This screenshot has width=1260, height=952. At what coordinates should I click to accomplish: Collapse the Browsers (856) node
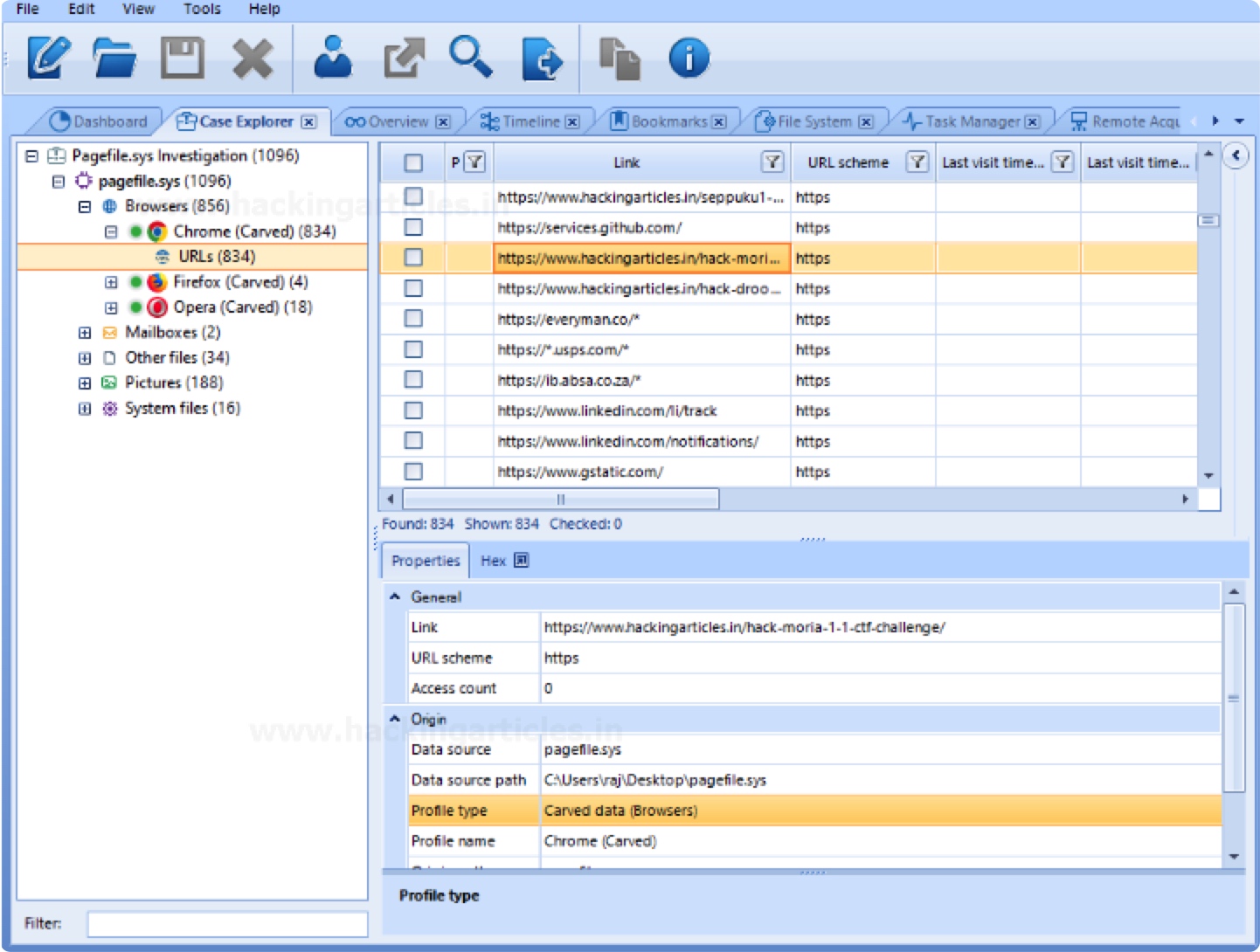pos(84,207)
